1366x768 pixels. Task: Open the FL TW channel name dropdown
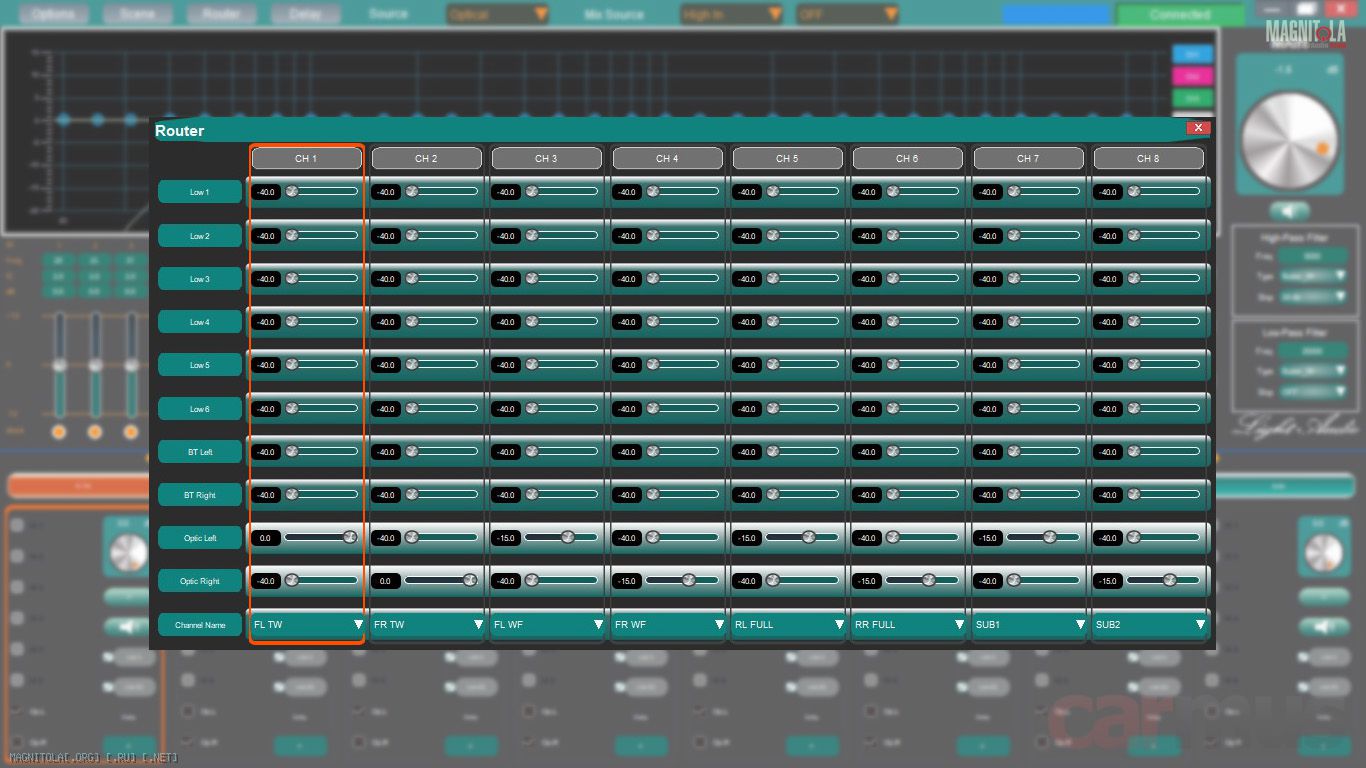pyautogui.click(x=307, y=625)
